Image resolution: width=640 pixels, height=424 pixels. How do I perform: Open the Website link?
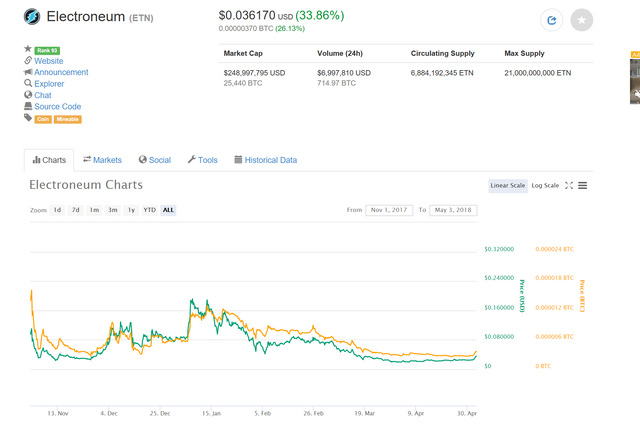pos(49,61)
